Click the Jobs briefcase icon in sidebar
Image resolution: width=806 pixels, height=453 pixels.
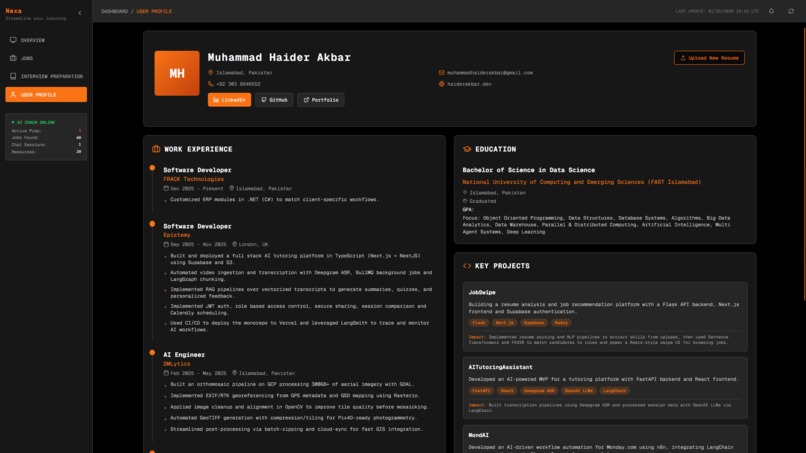tap(13, 58)
